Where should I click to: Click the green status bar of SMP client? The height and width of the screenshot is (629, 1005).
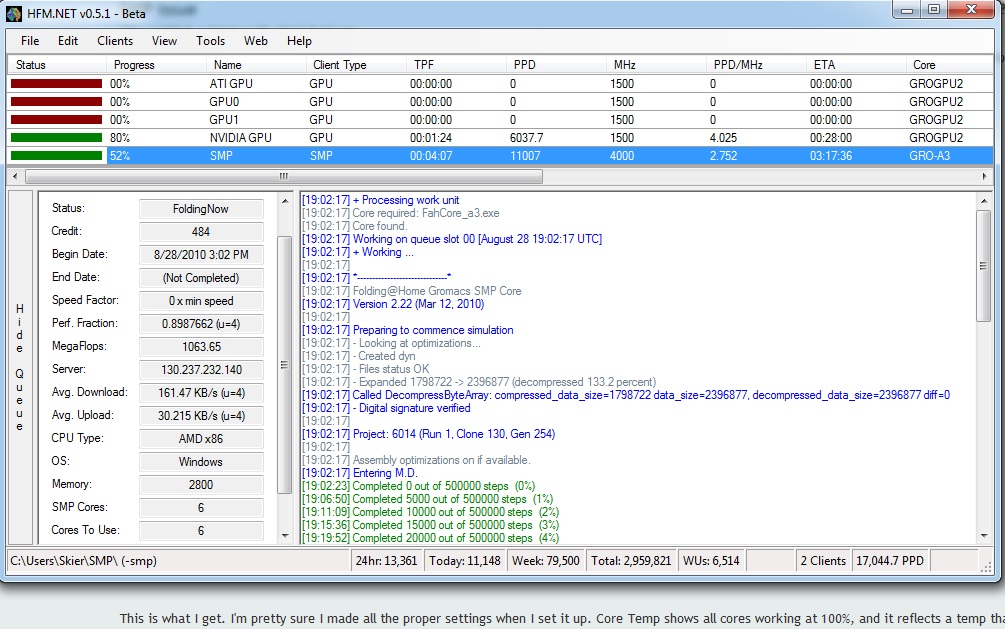pyautogui.click(x=56, y=156)
